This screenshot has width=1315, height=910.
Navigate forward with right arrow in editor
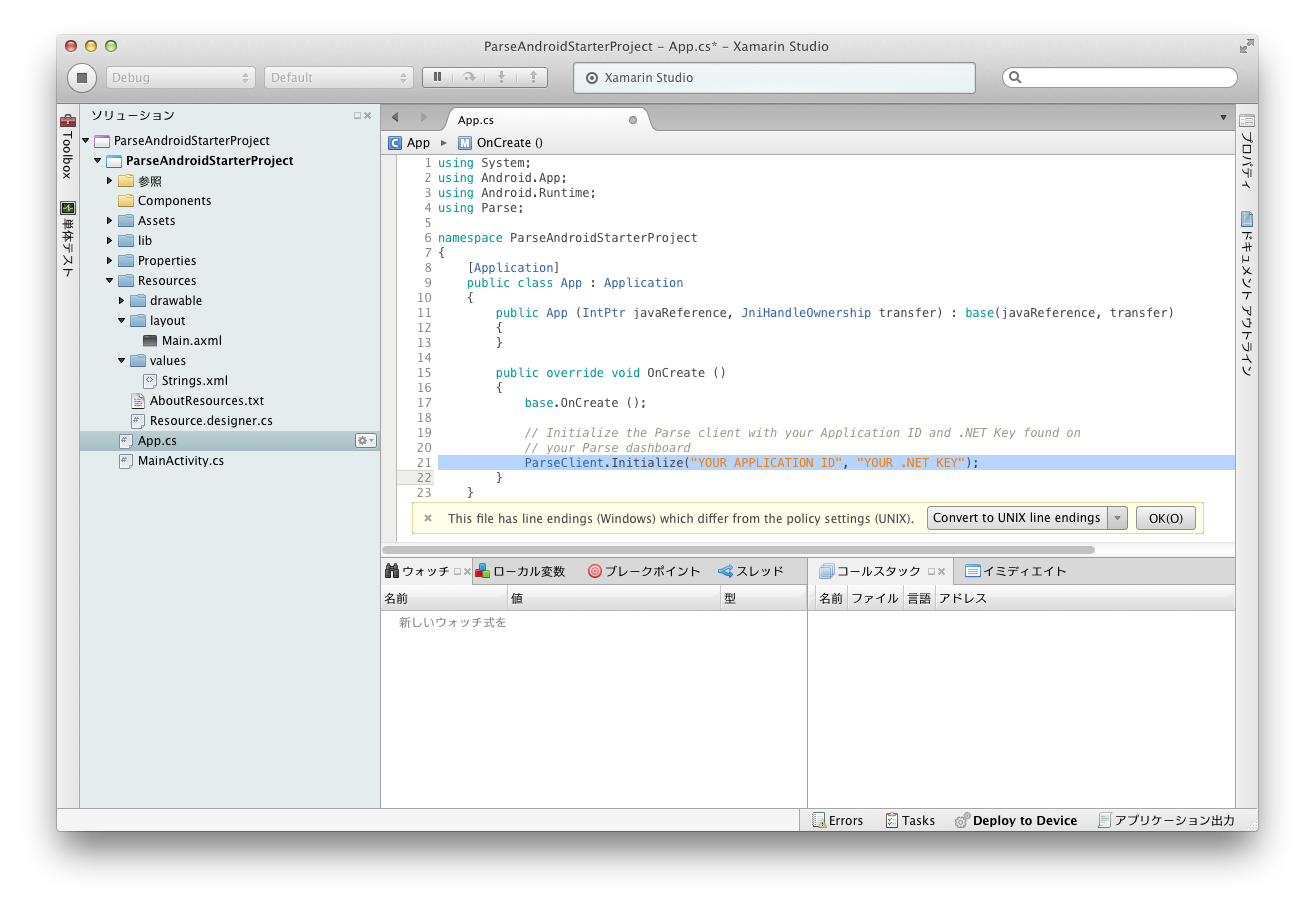click(424, 118)
